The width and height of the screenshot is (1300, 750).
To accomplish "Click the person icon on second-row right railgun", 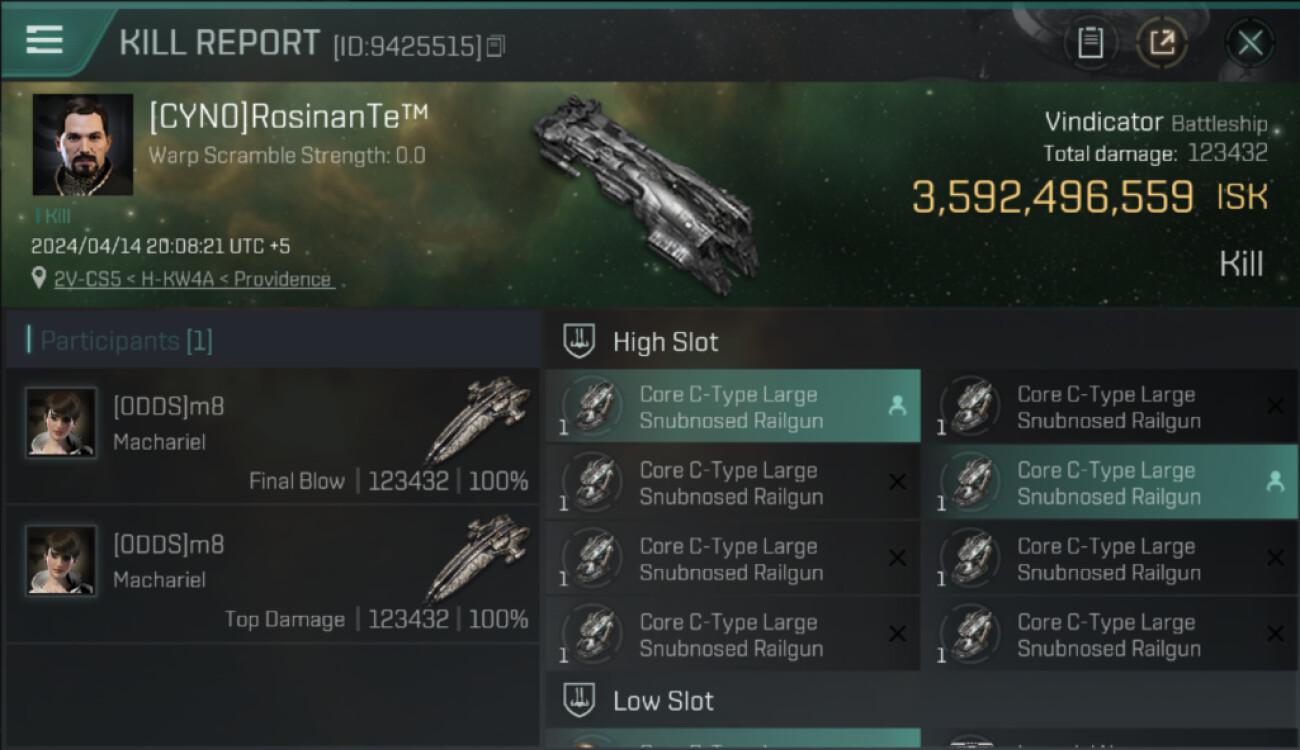I will tap(1275, 482).
